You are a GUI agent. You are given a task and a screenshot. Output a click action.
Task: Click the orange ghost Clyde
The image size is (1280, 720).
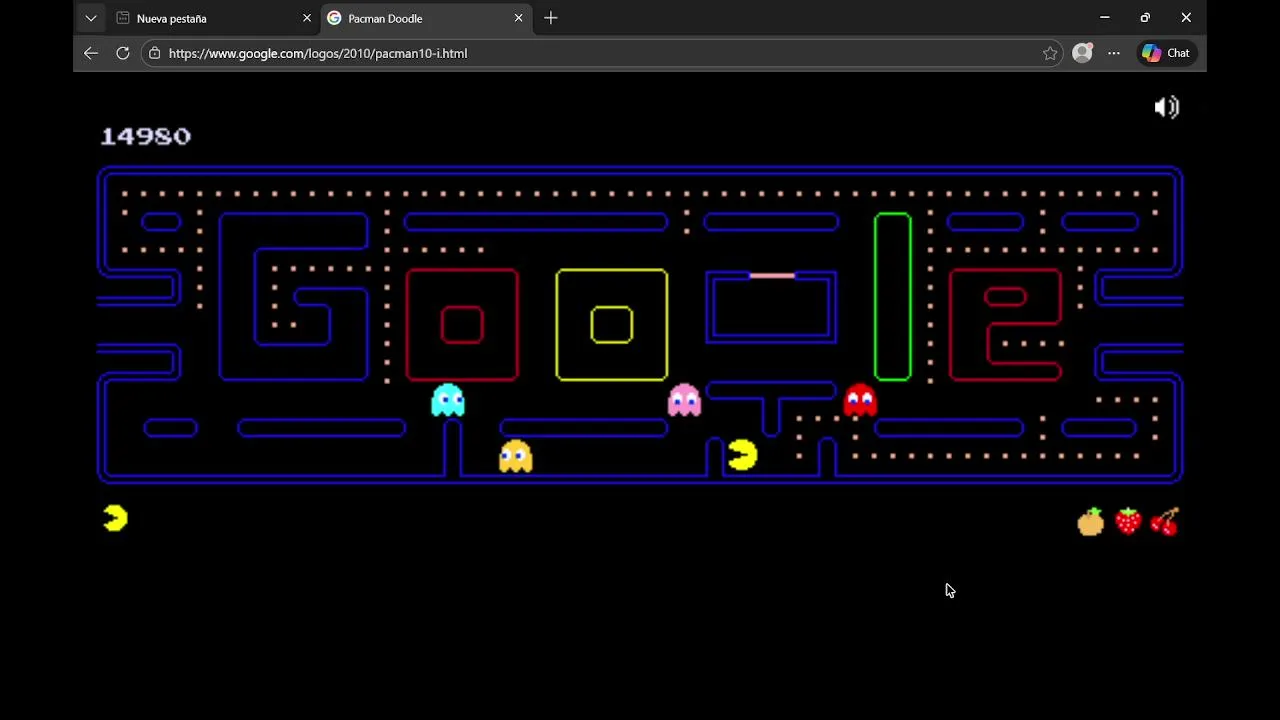(516, 456)
